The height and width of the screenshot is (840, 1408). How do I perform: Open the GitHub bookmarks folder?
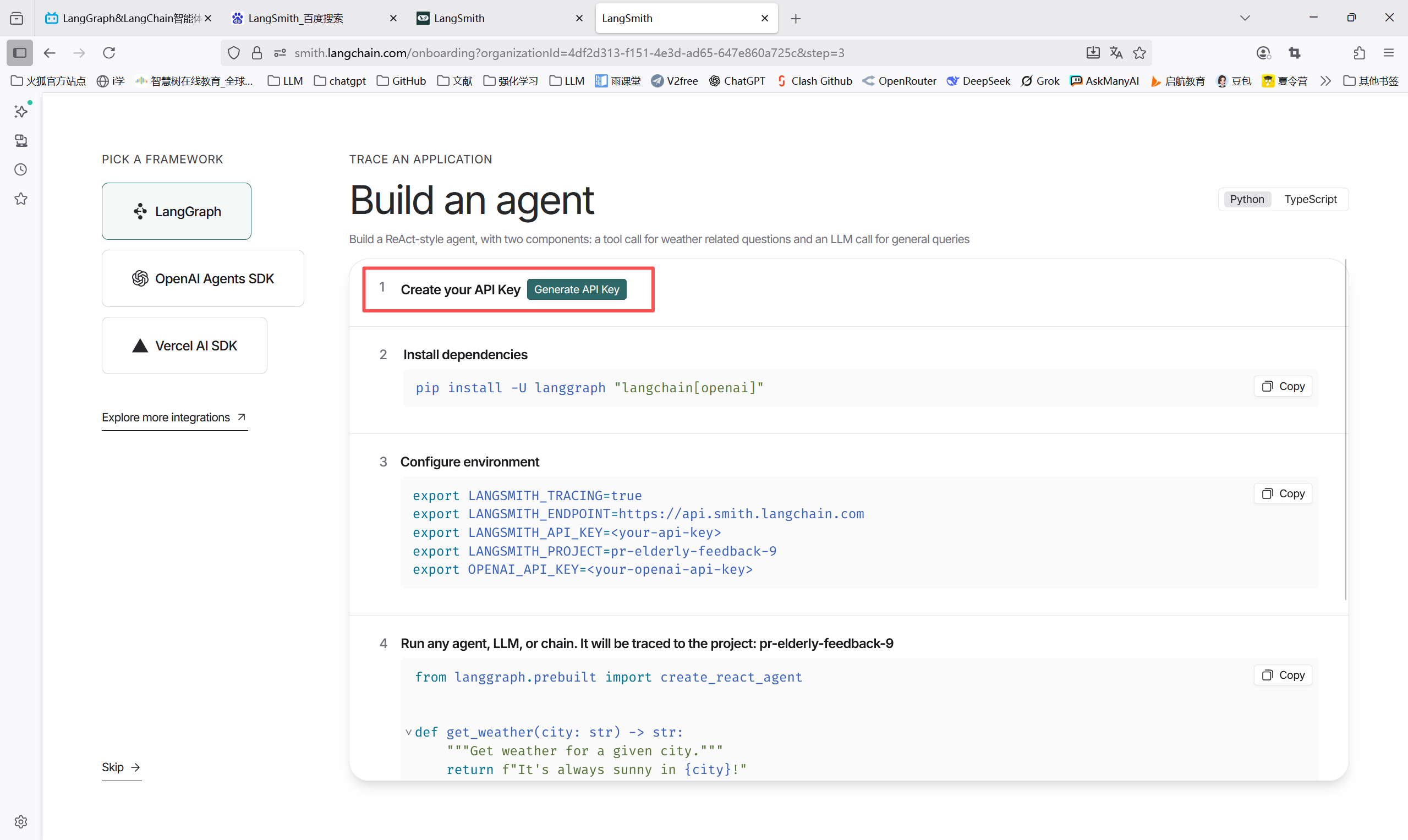coord(402,81)
